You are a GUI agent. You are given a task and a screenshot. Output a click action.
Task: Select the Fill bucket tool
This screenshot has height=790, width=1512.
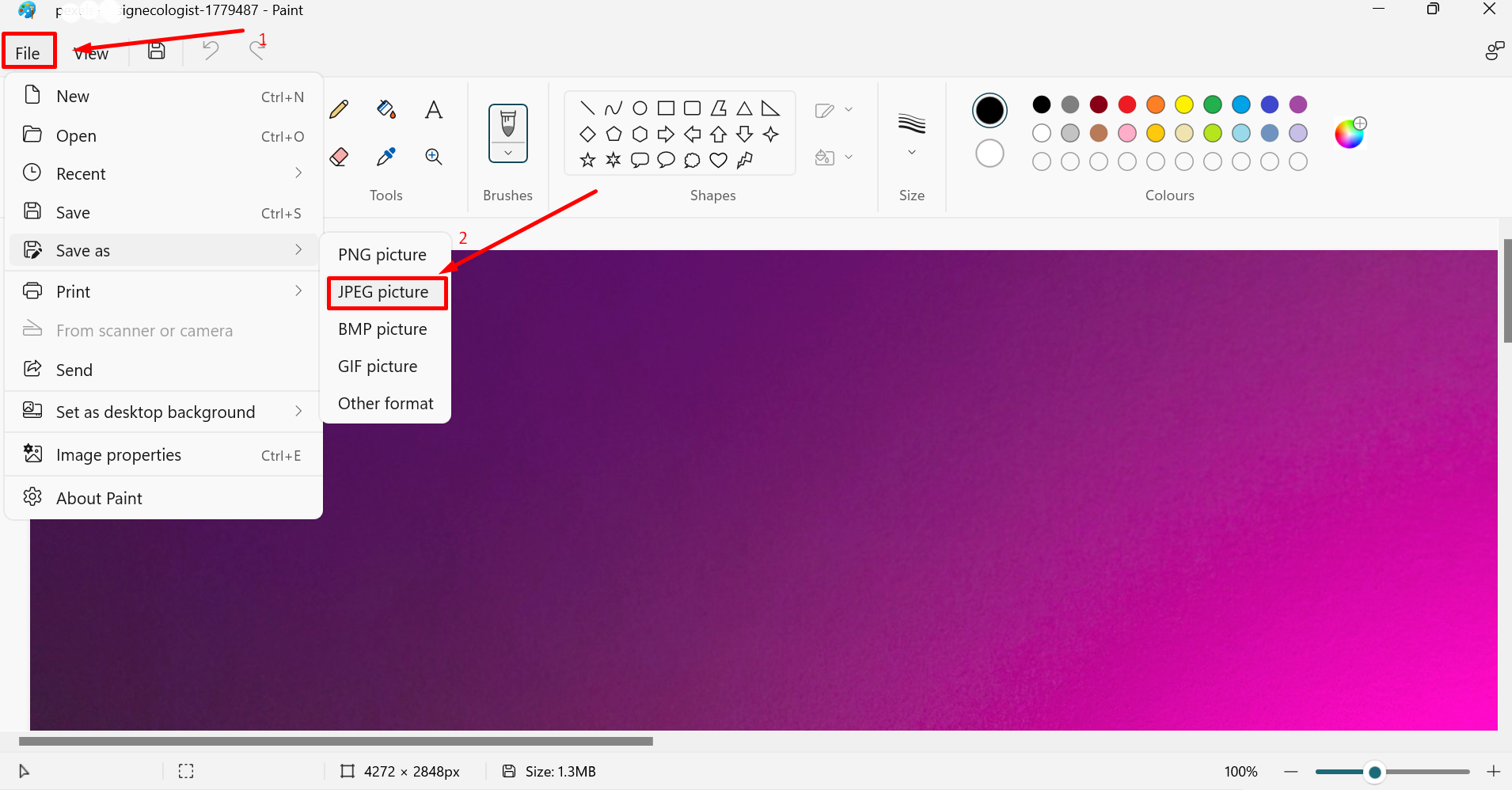click(386, 109)
